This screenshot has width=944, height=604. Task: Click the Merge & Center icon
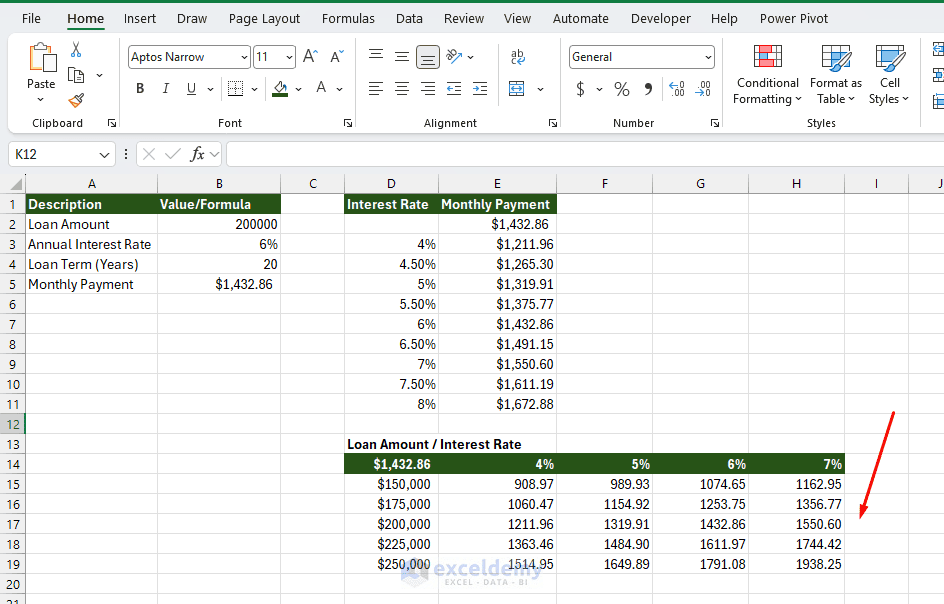(517, 89)
